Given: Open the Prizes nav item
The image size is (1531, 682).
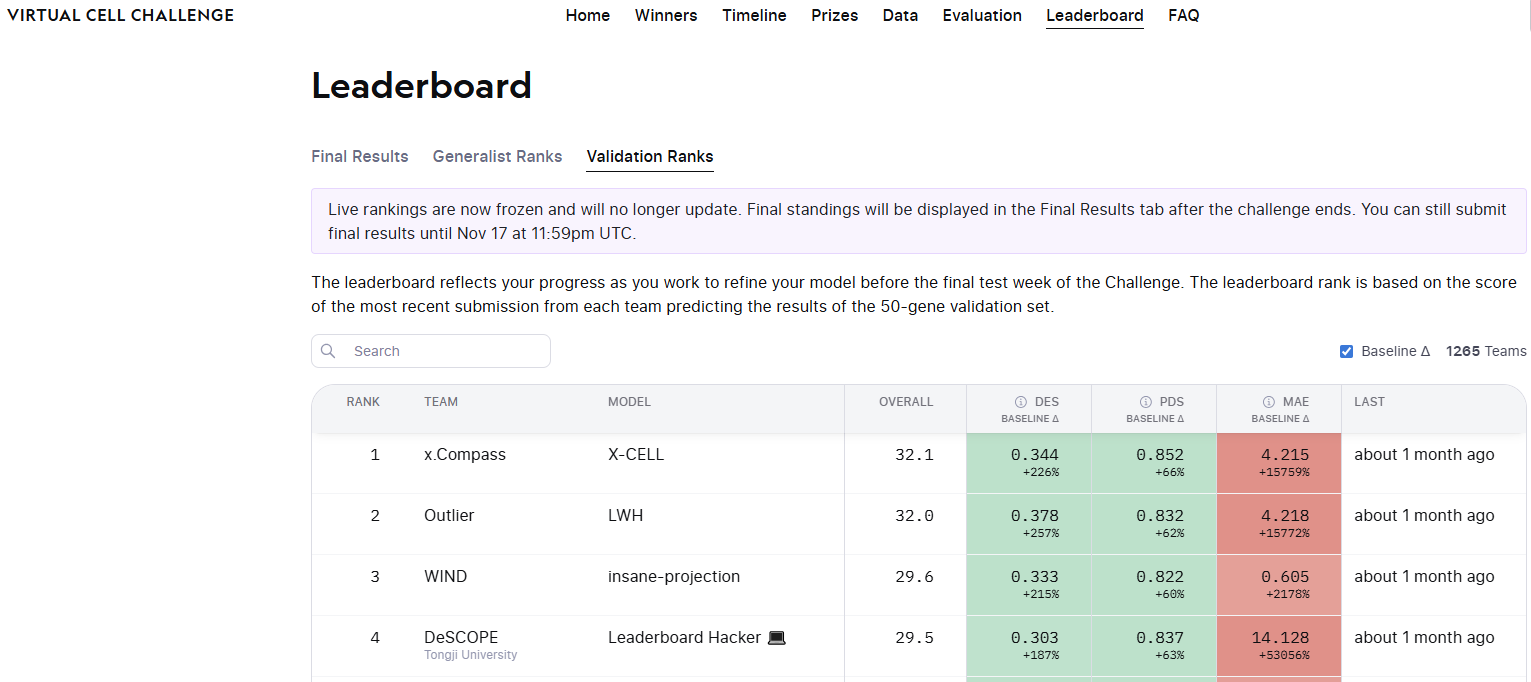Looking at the screenshot, I should (835, 16).
